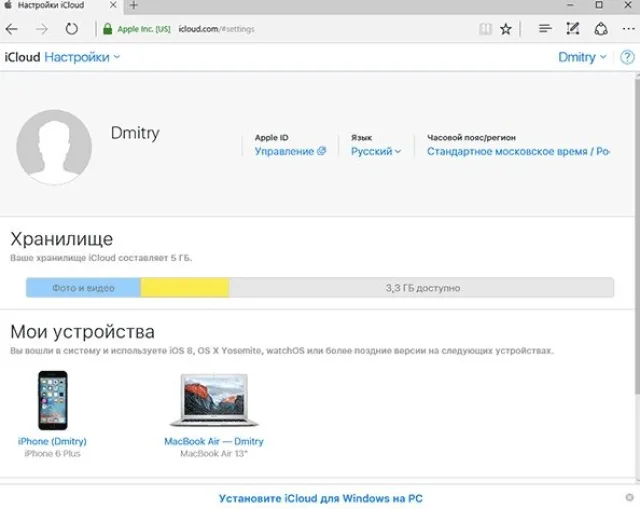
Task: Click the Dmitry name beside the avatar
Action: 135,133
